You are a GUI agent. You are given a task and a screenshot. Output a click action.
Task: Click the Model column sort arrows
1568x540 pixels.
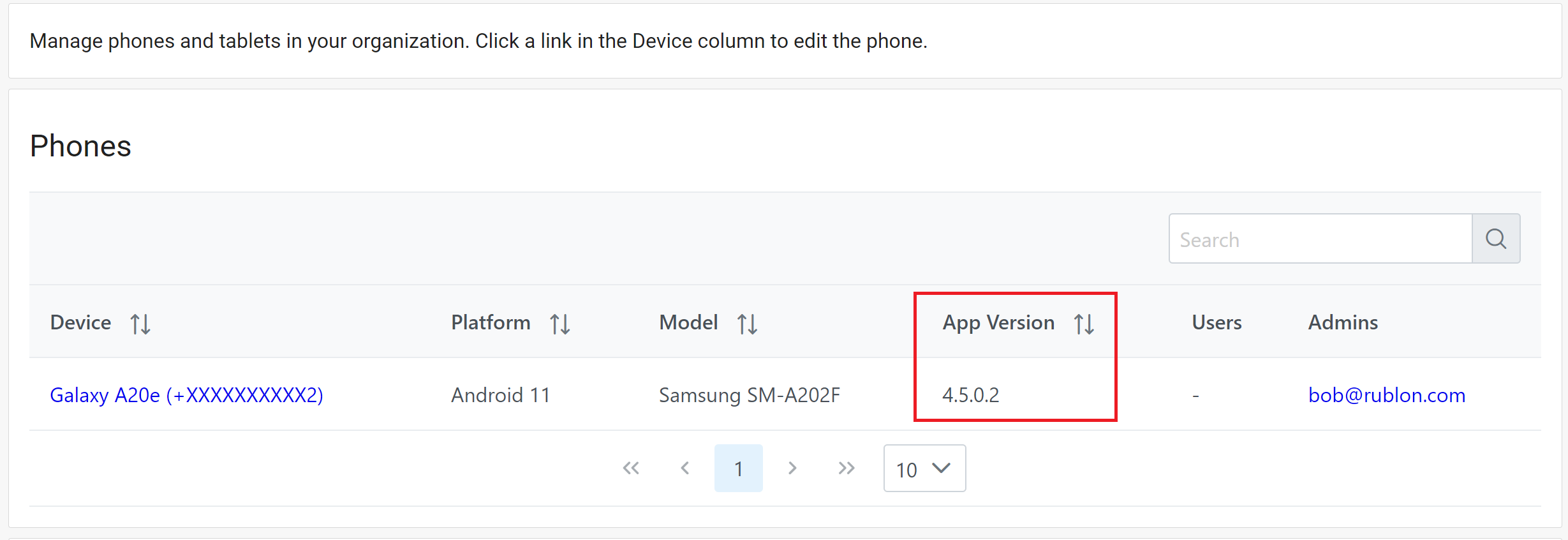pos(747,324)
